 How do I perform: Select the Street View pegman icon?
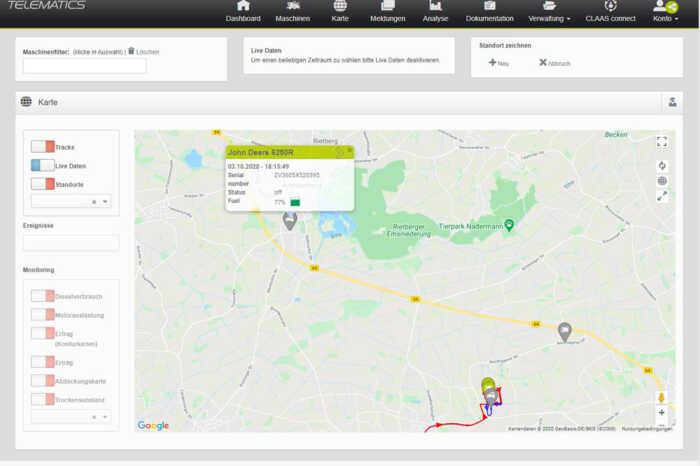[662, 397]
